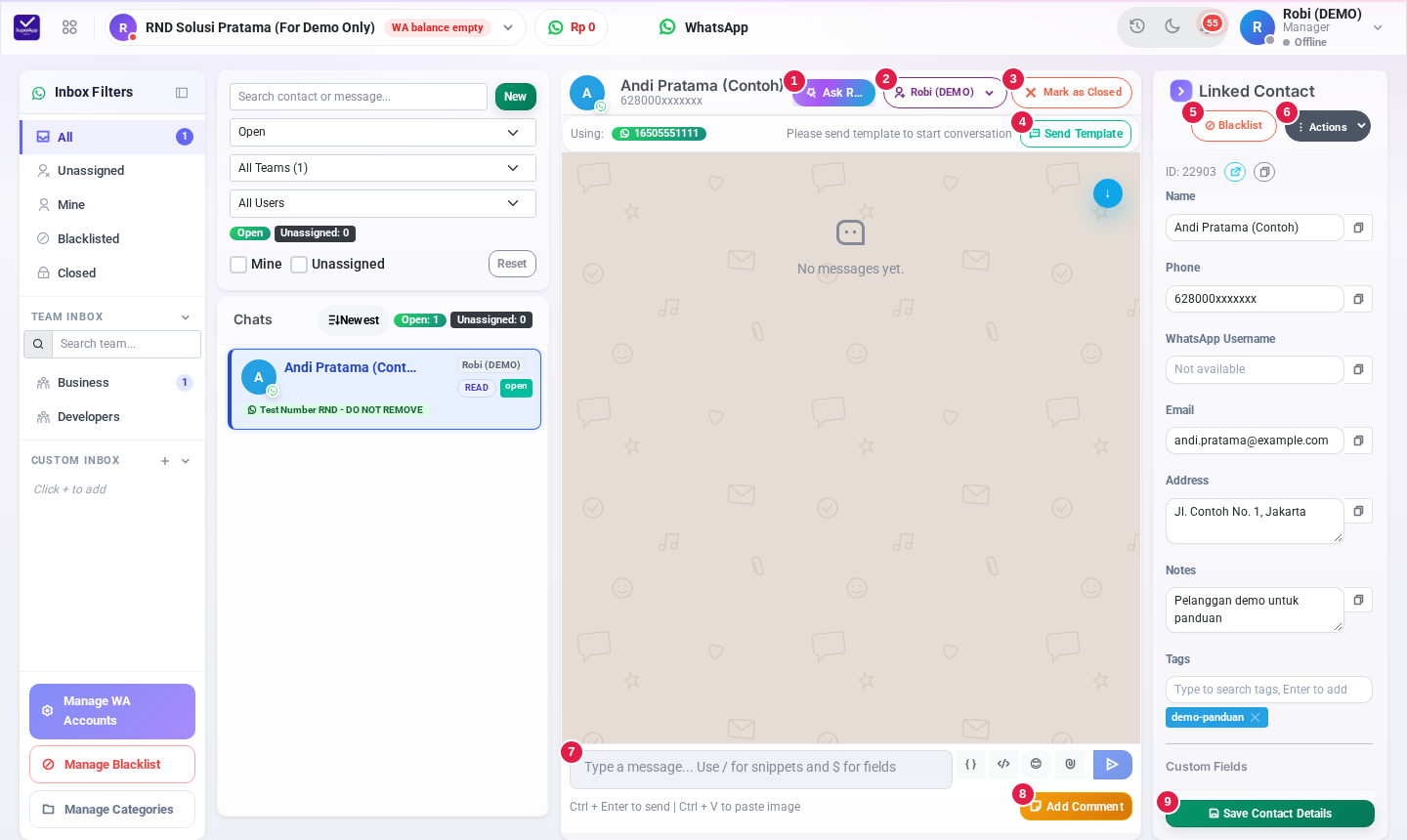The image size is (1407, 840).
Task: Open notifications with 55 badge
Action: 1209,25
